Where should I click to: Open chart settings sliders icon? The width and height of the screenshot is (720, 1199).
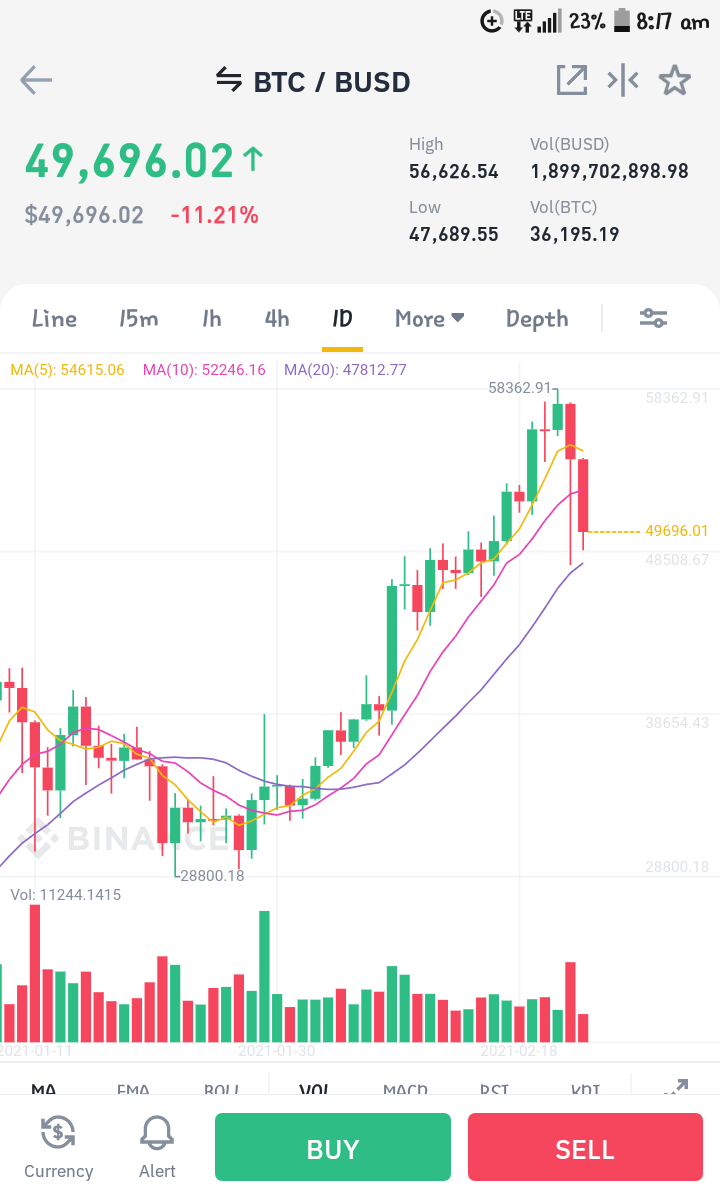654,318
